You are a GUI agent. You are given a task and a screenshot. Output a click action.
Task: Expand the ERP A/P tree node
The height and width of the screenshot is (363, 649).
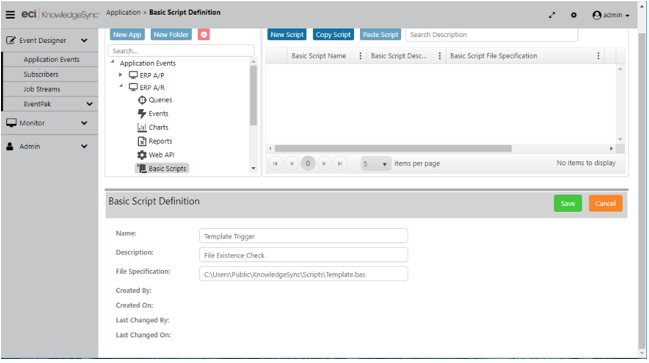point(120,75)
